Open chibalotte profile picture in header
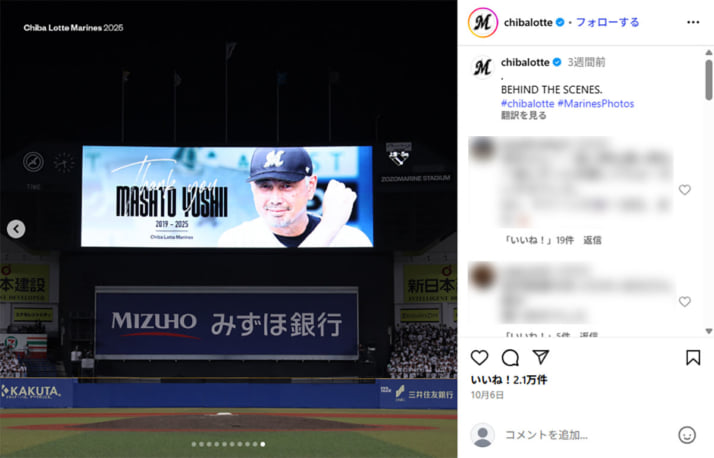Screen dimensions: 714x458 (x=483, y=22)
